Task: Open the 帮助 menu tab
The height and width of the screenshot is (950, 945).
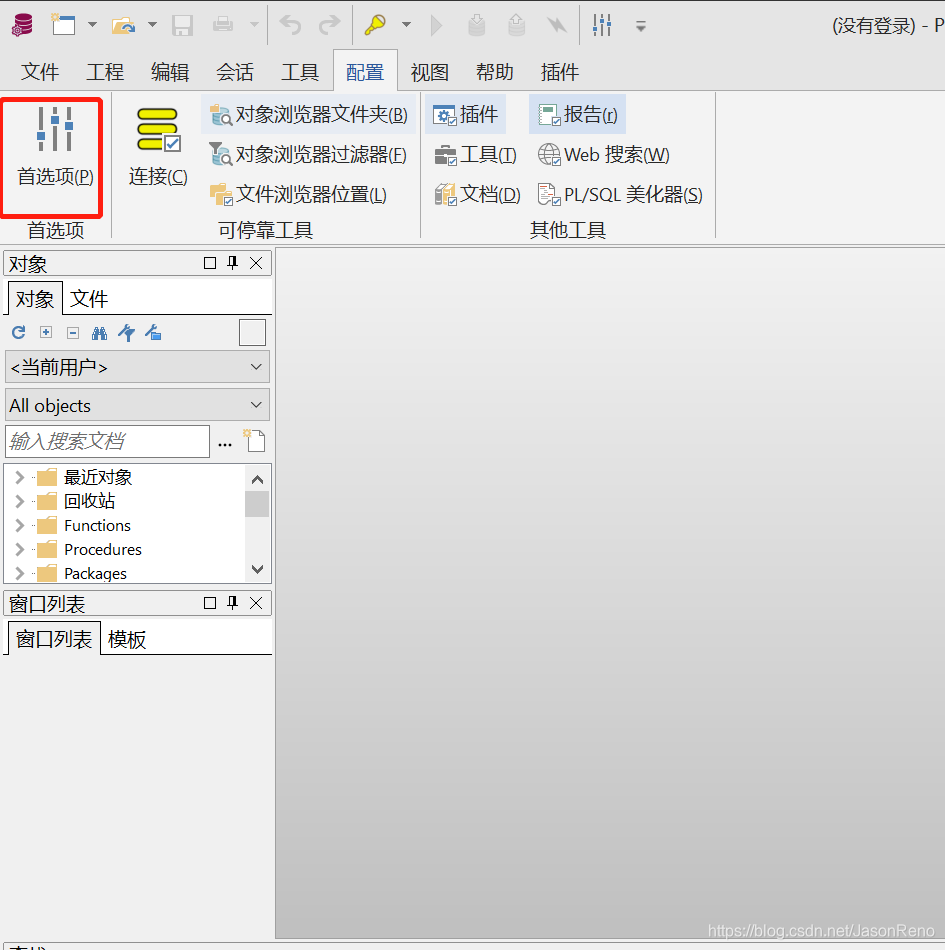Action: coord(494,72)
